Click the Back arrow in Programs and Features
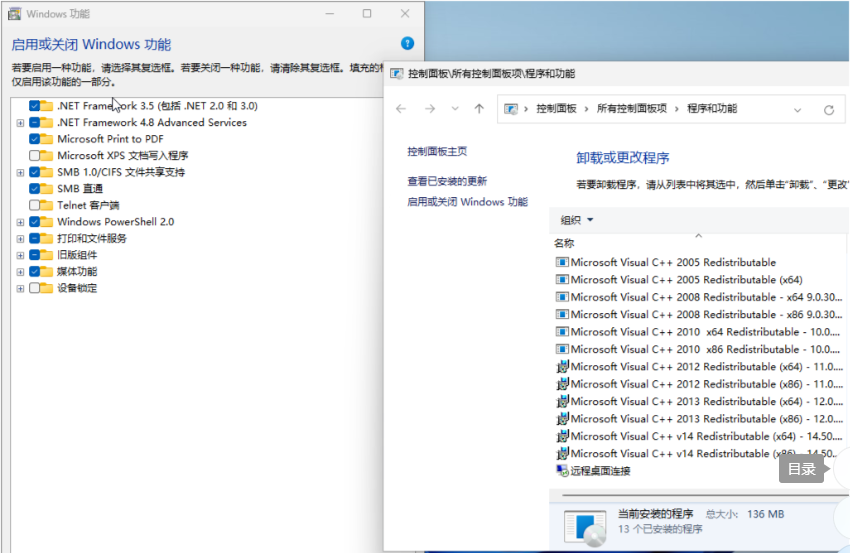This screenshot has height=553, width=850. [401, 109]
